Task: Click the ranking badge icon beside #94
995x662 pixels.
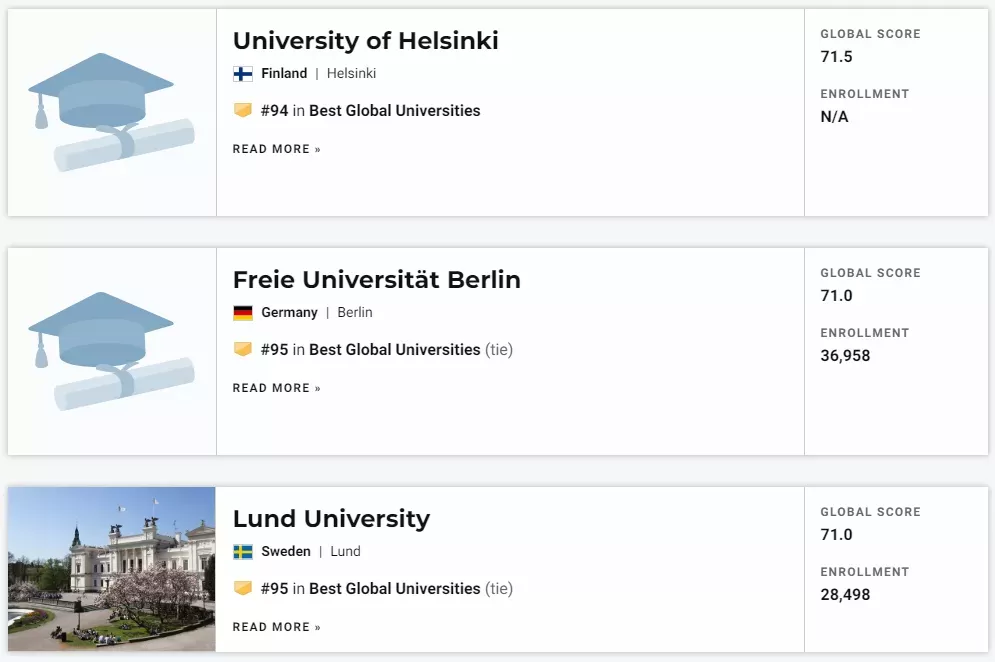Action: pyautogui.click(x=242, y=110)
